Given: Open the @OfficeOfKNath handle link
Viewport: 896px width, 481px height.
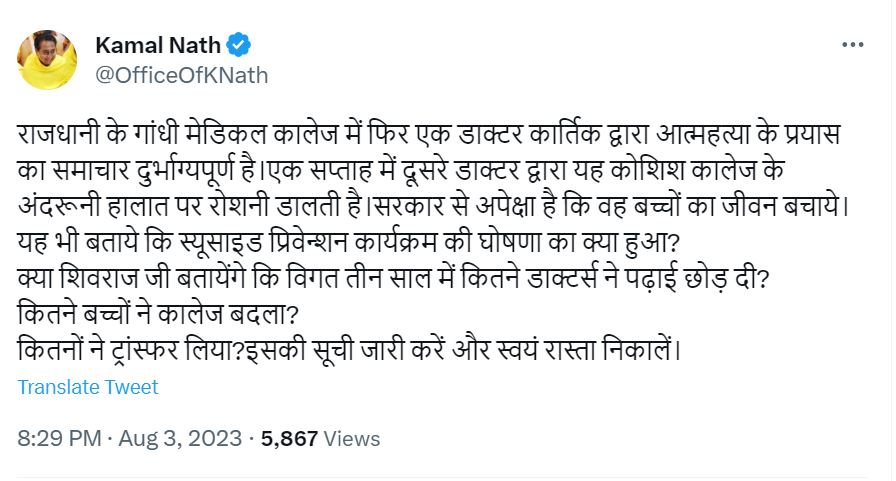Looking at the screenshot, I should point(181,75).
